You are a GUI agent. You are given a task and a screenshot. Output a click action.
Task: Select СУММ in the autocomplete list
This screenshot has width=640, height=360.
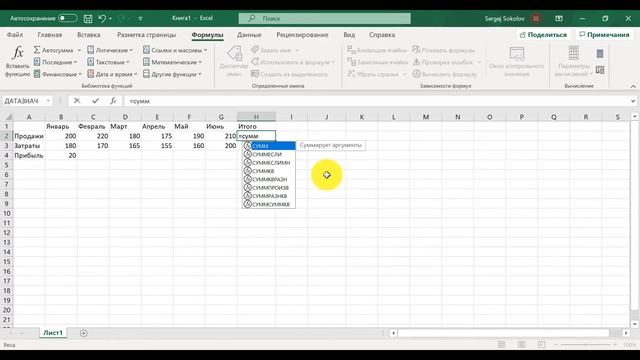[269, 146]
